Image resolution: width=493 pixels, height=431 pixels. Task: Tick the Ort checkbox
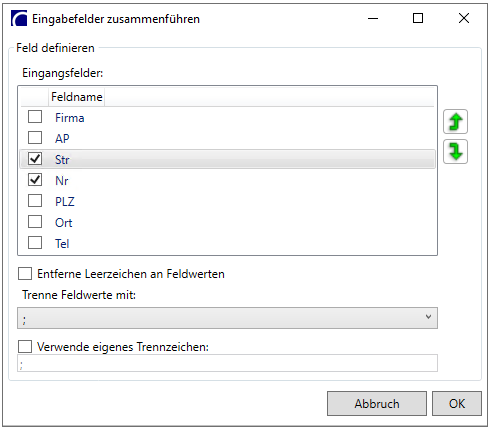(35, 222)
